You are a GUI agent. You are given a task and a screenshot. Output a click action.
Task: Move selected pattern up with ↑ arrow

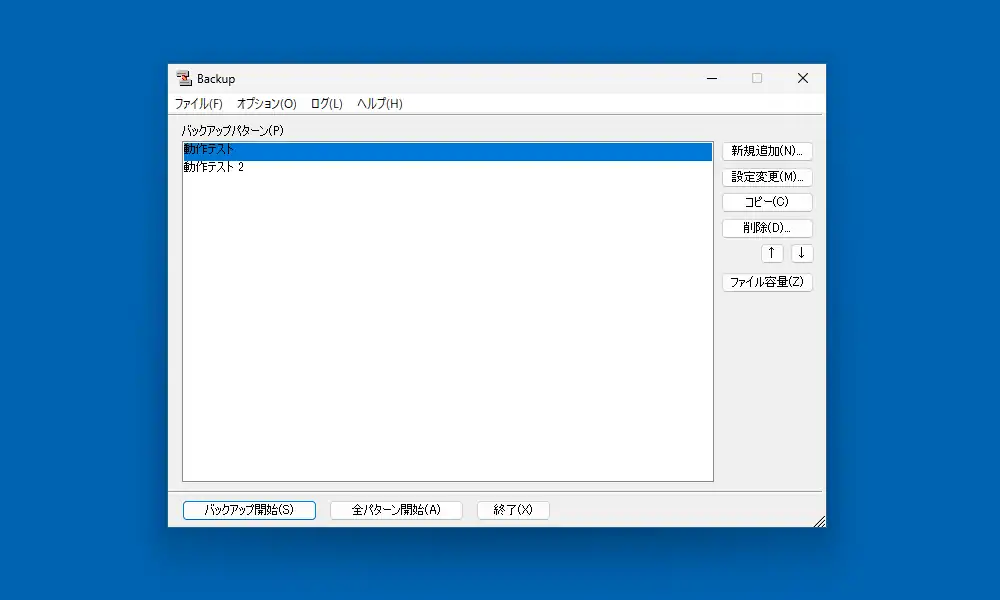[x=772, y=253]
